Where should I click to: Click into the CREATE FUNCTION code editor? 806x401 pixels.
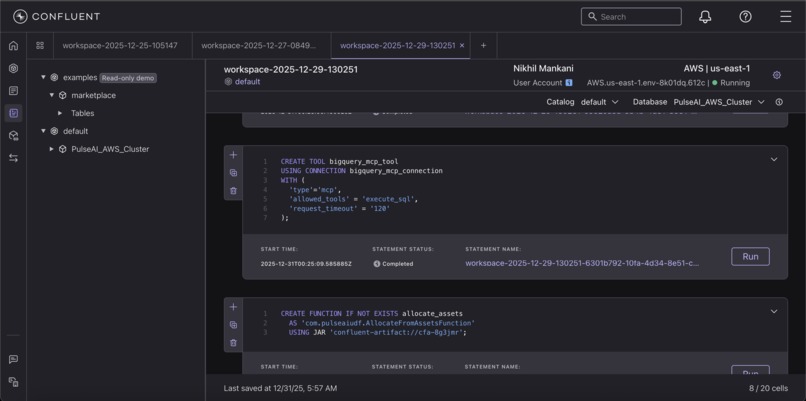coord(514,323)
